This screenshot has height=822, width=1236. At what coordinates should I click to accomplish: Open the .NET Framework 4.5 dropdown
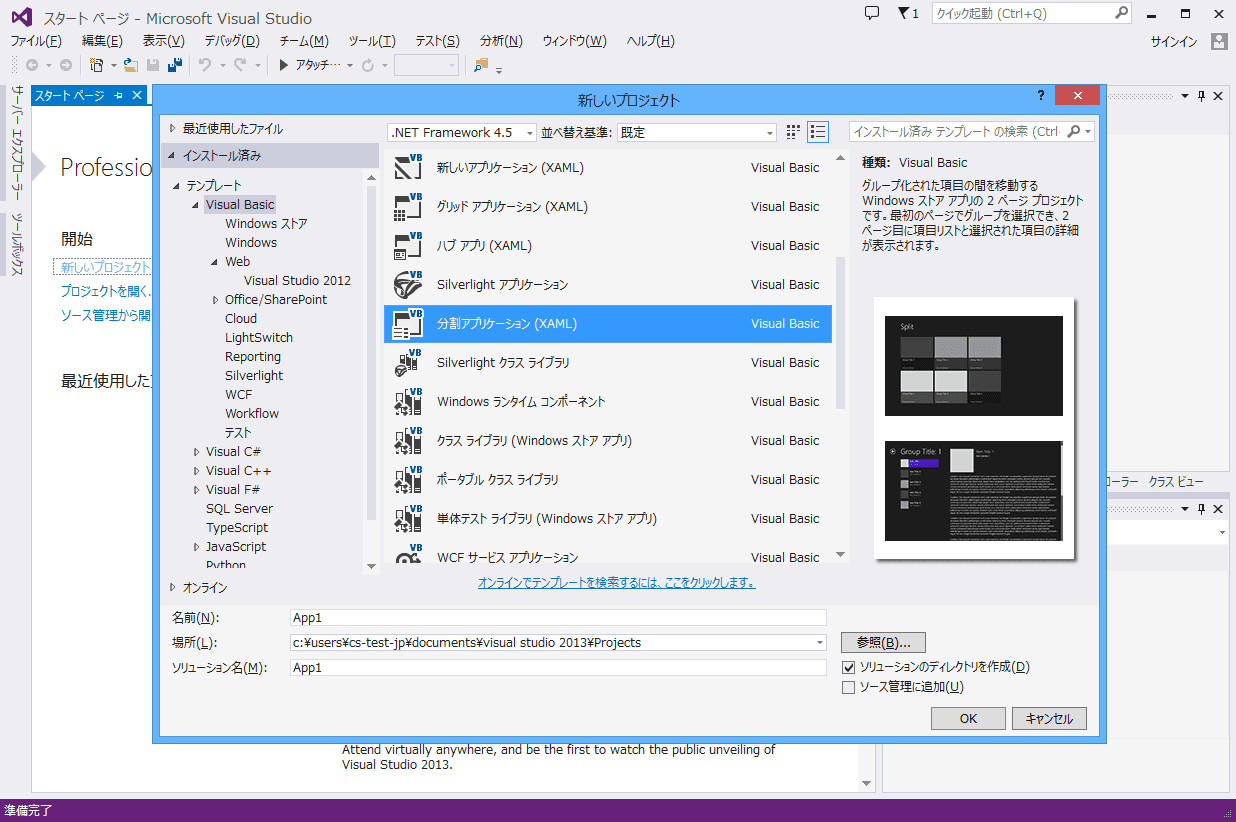462,132
